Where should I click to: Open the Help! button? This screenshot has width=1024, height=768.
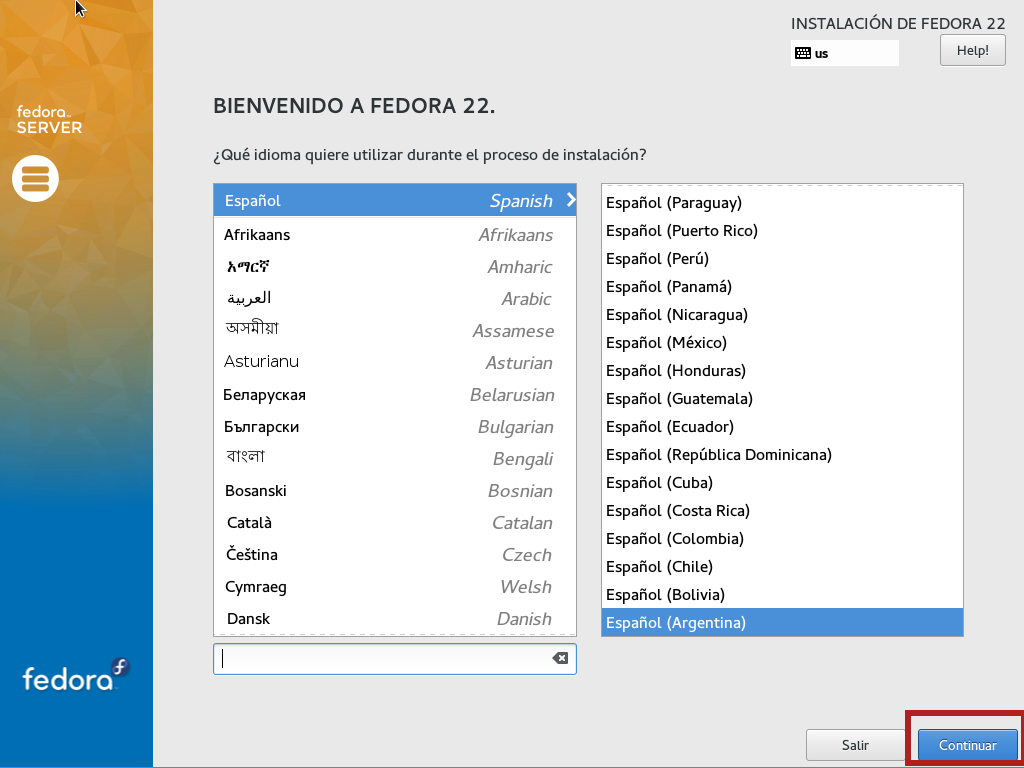tap(972, 50)
